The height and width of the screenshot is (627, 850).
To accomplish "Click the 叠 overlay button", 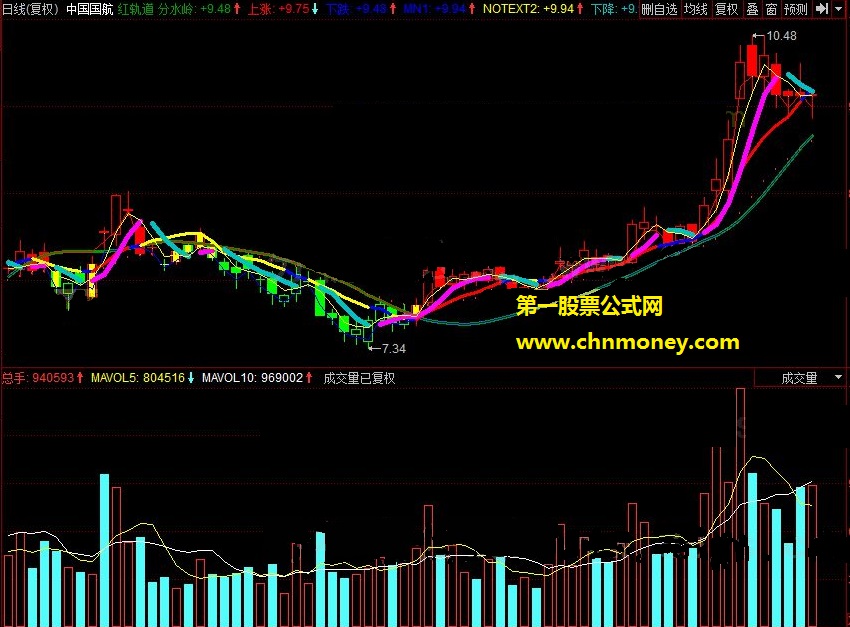I will [x=752, y=9].
